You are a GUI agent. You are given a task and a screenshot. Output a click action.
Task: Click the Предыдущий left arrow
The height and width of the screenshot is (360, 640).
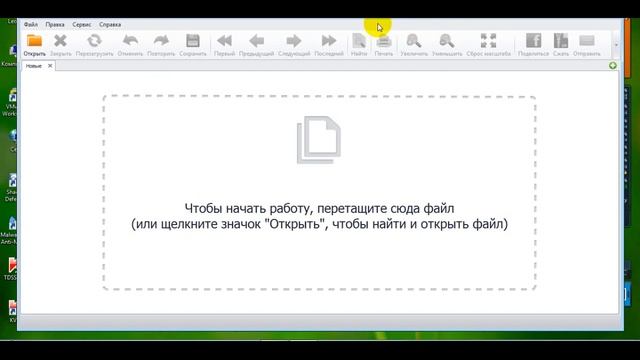[x=256, y=41]
